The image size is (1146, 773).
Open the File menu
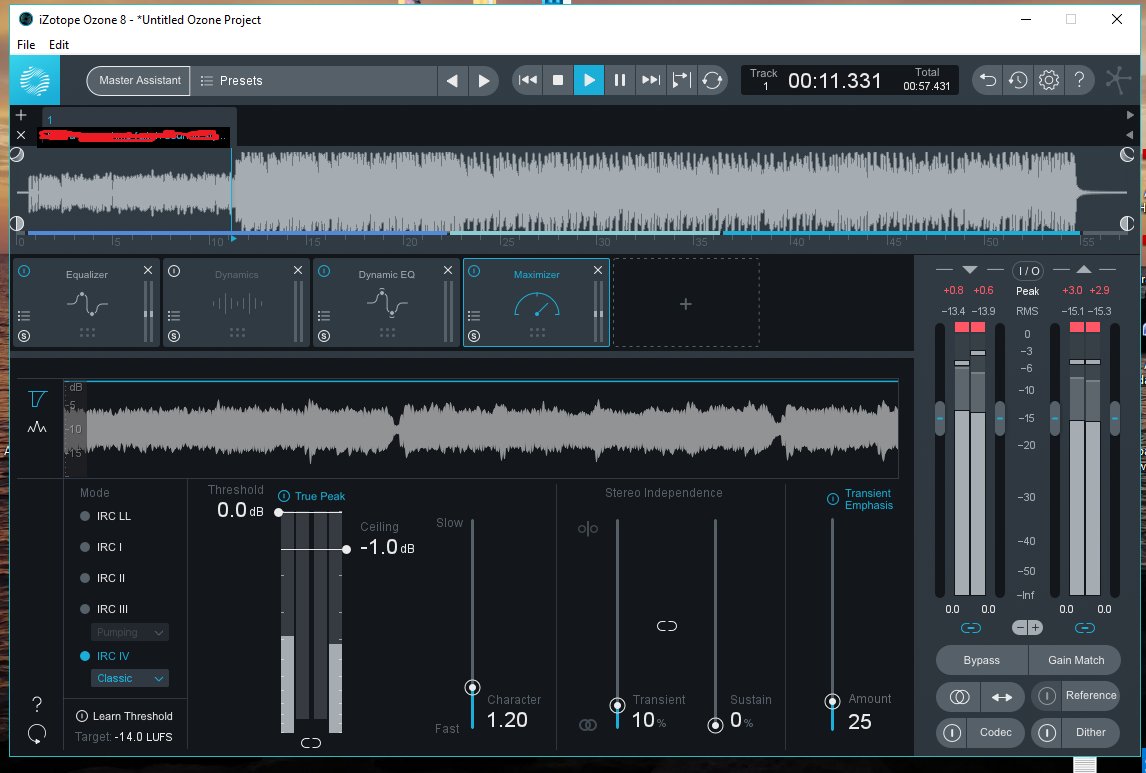26,45
